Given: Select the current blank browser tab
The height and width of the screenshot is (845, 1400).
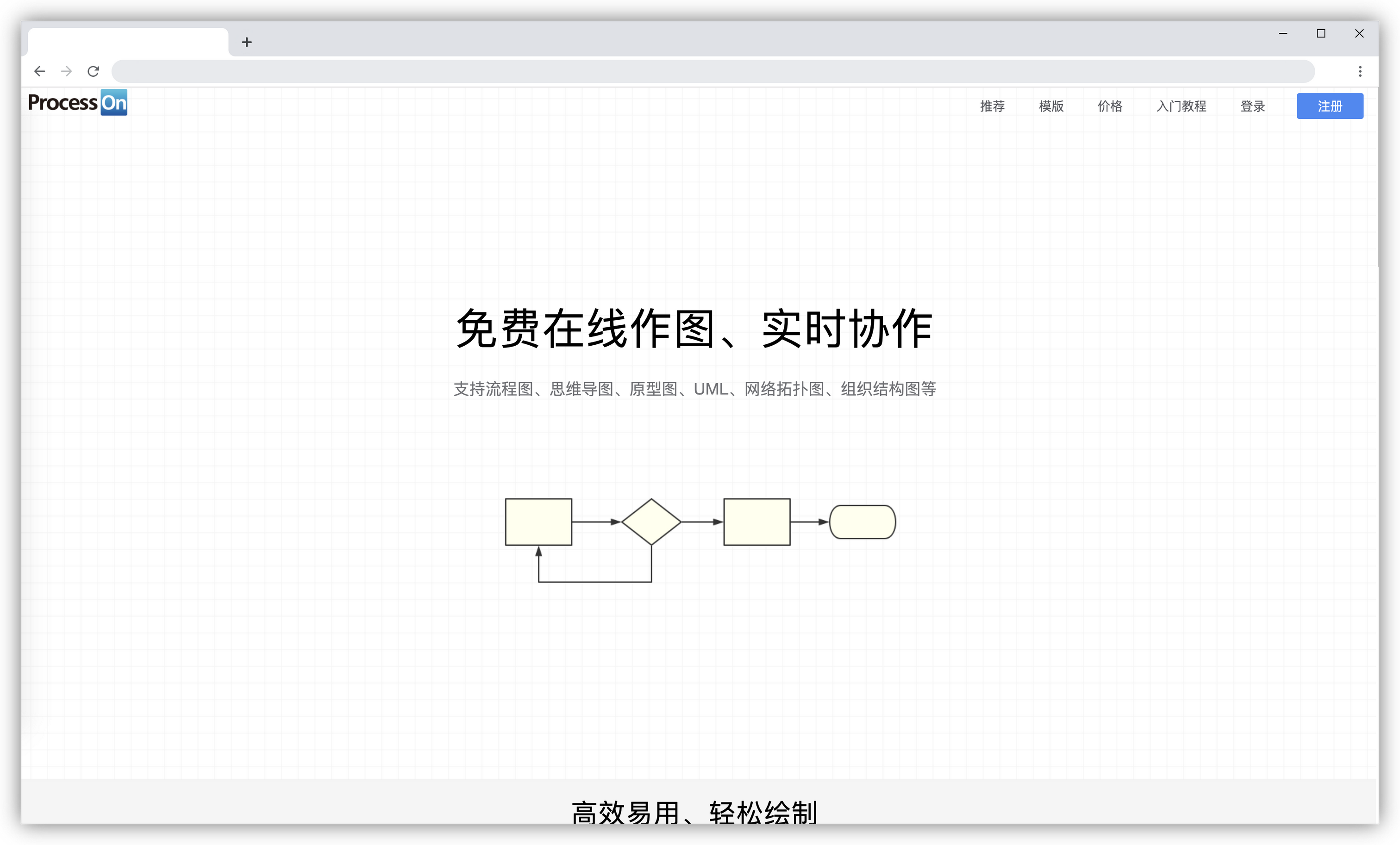Looking at the screenshot, I should pos(128,42).
